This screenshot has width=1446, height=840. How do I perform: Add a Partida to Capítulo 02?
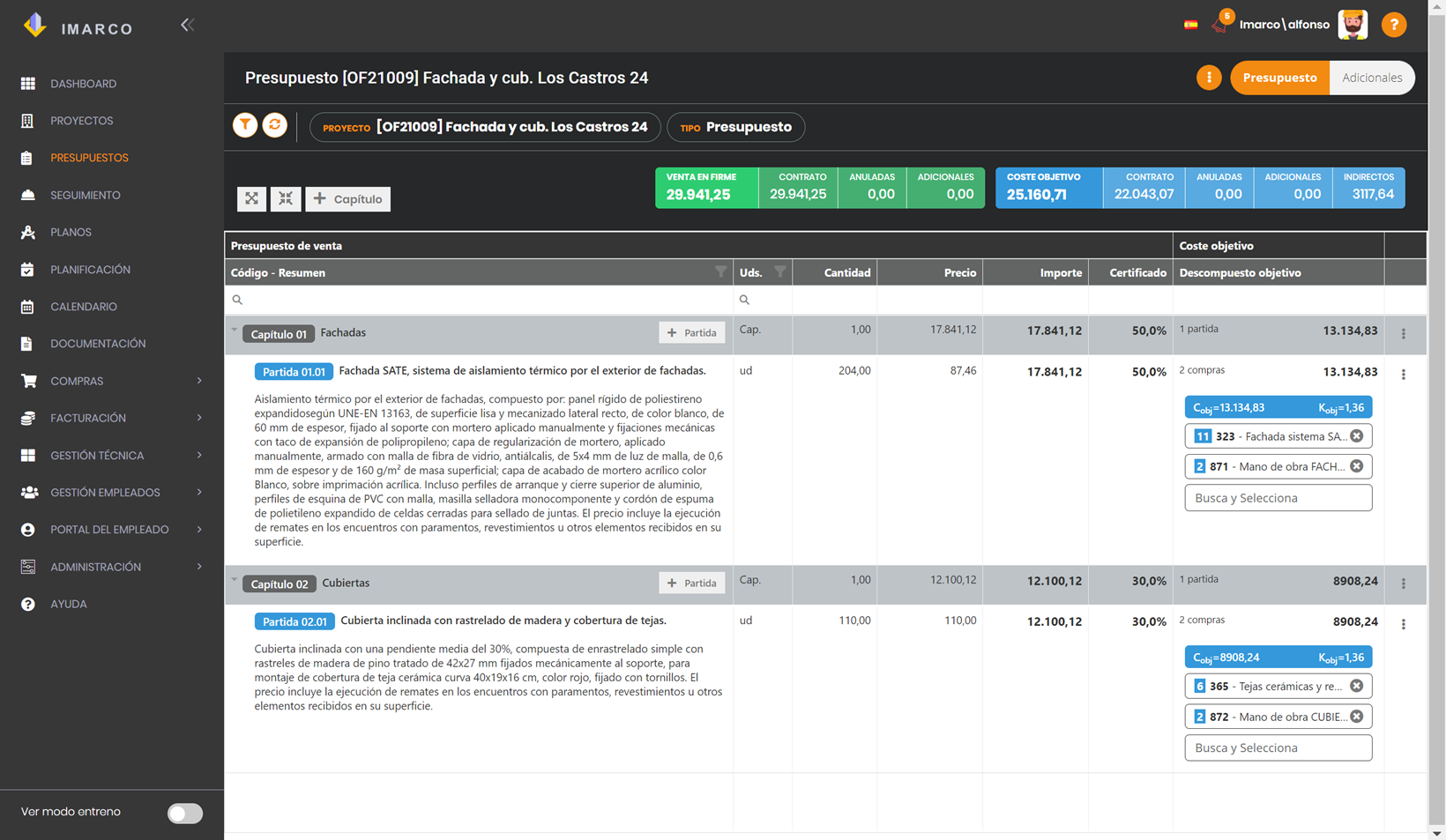coord(692,583)
